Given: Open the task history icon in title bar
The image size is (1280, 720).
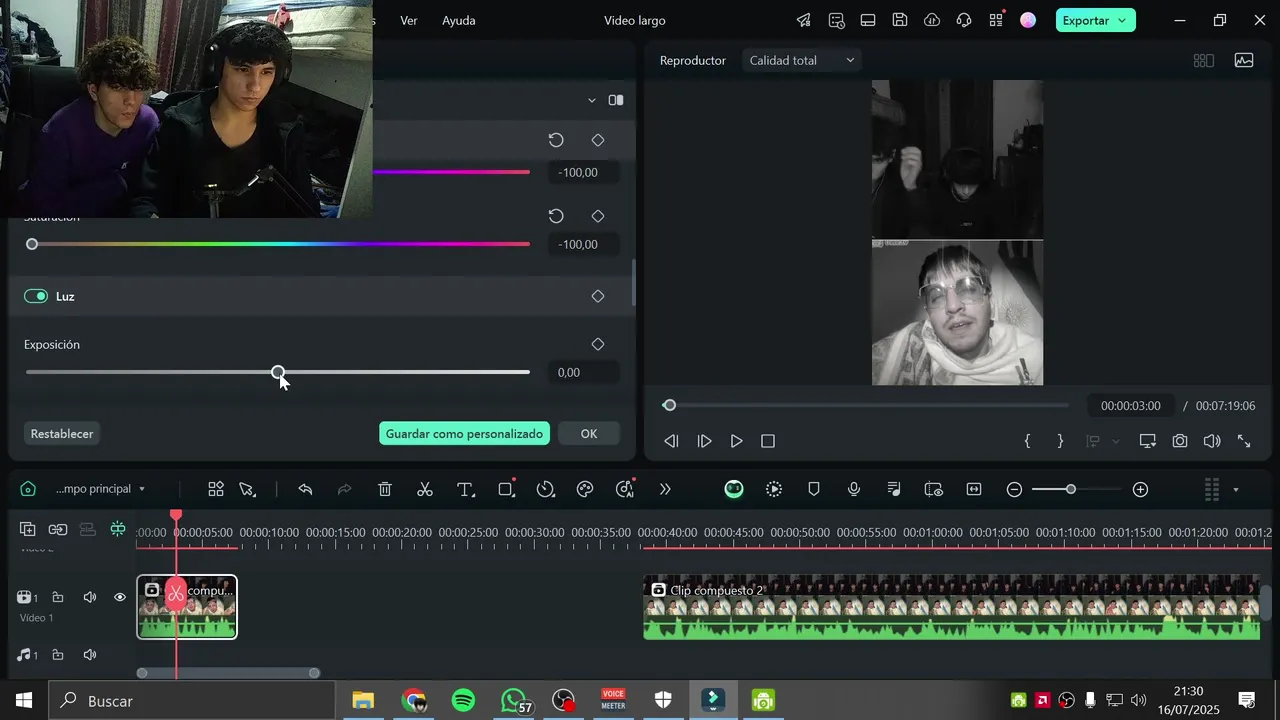Looking at the screenshot, I should click(836, 20).
